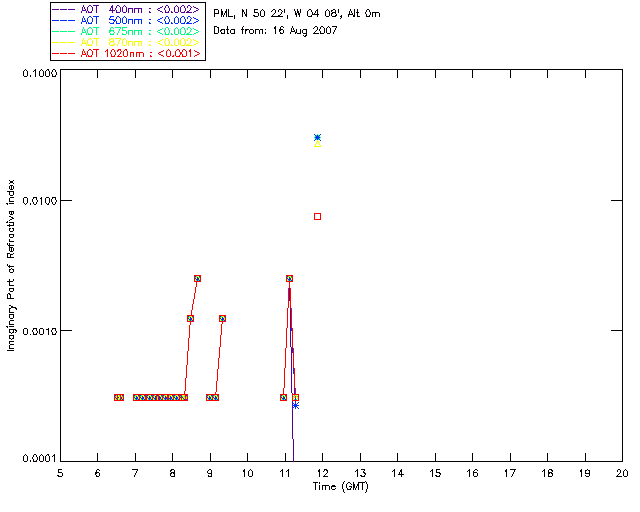
Task: Click the x-axis tick label 16
Action: pyautogui.click(x=472, y=473)
